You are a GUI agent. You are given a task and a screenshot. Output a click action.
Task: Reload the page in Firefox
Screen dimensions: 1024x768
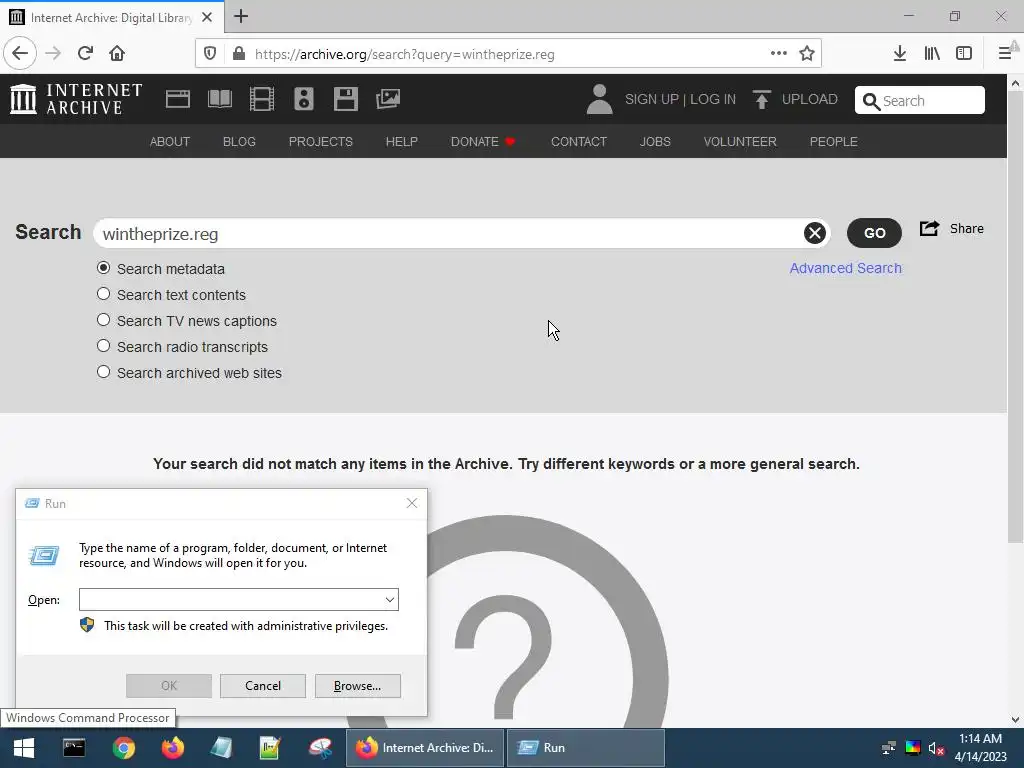click(x=85, y=53)
